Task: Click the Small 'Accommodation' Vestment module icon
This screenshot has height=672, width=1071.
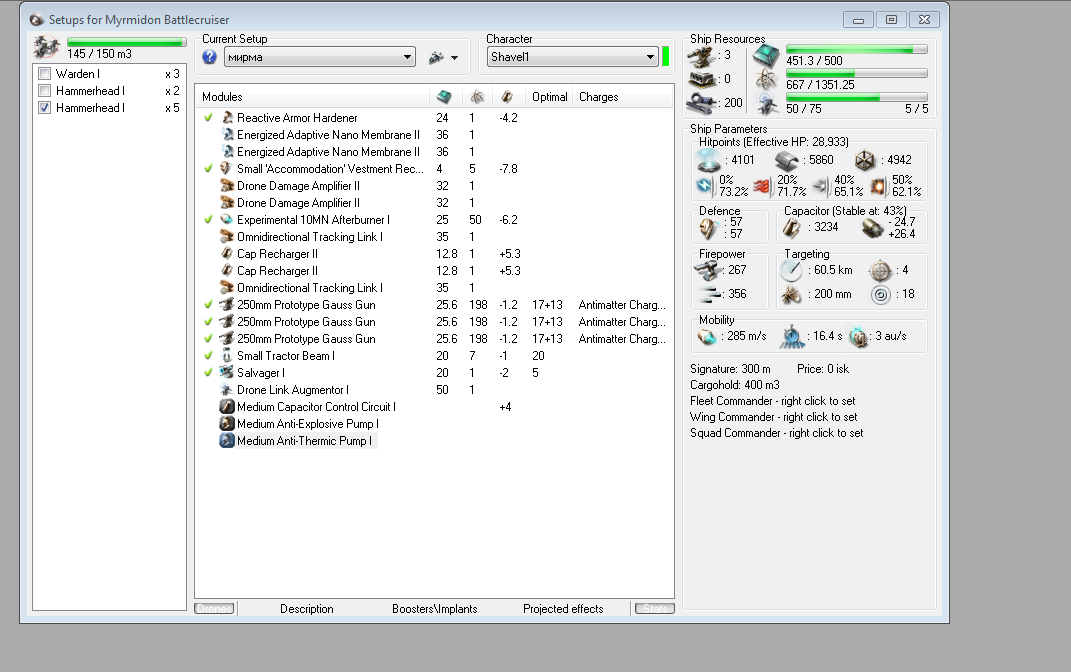Action: 226,169
